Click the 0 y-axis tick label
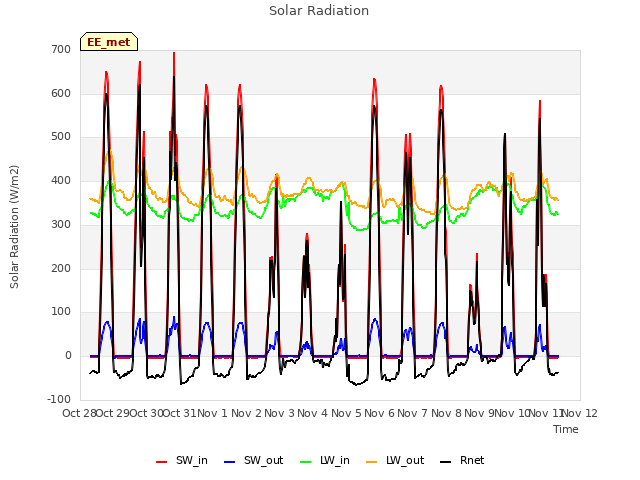The height and width of the screenshot is (480, 640). [x=68, y=356]
